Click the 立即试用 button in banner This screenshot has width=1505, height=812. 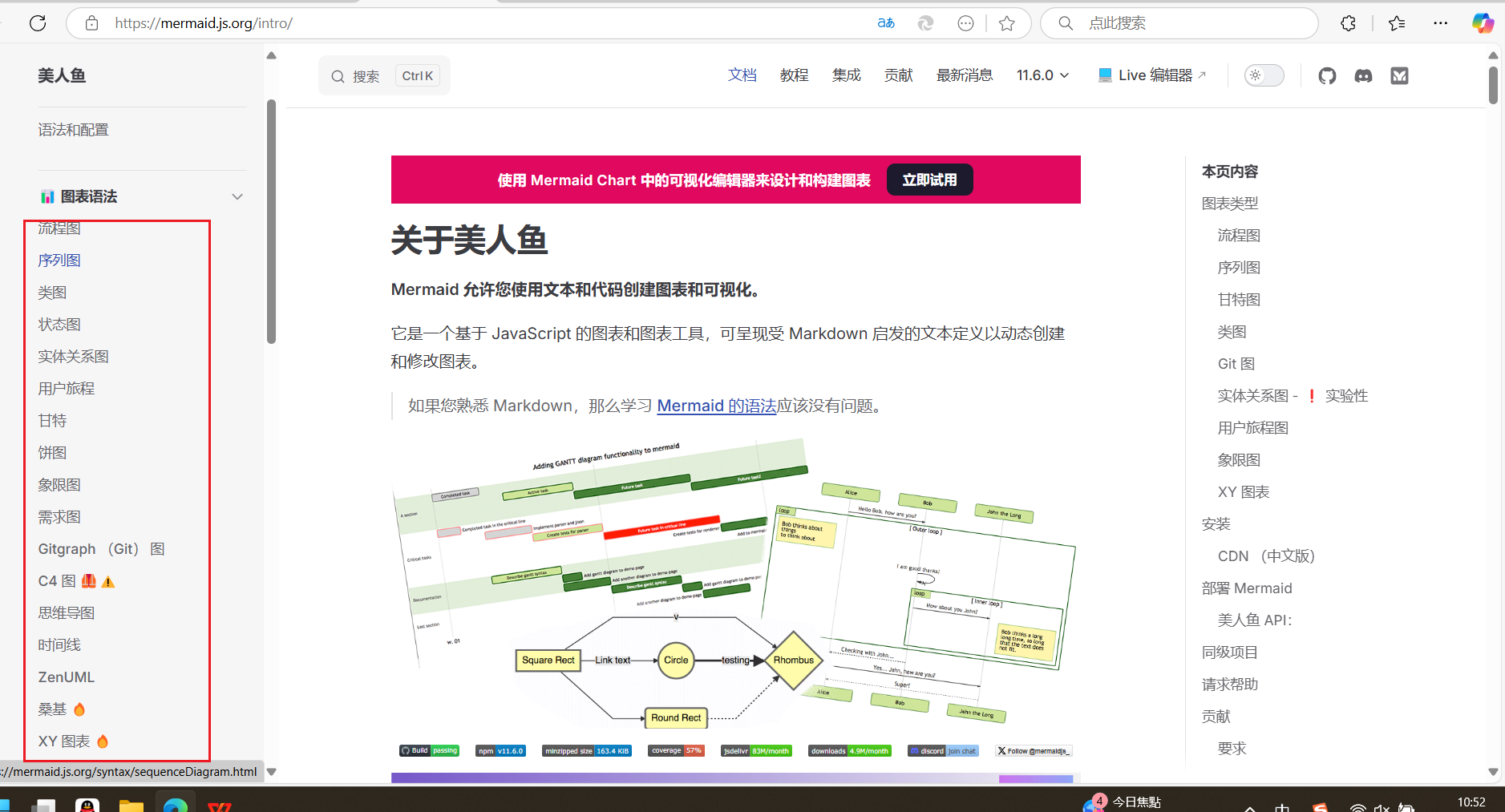[929, 180]
